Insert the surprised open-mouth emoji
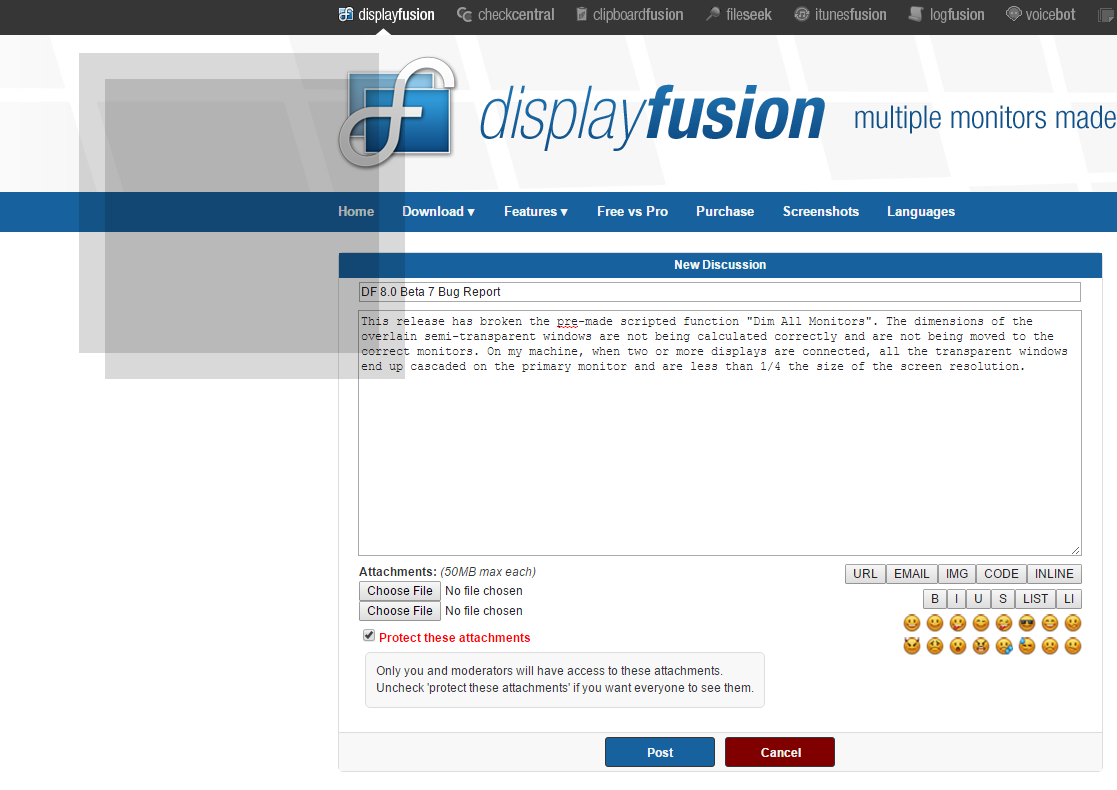1117x790 pixels. click(957, 646)
